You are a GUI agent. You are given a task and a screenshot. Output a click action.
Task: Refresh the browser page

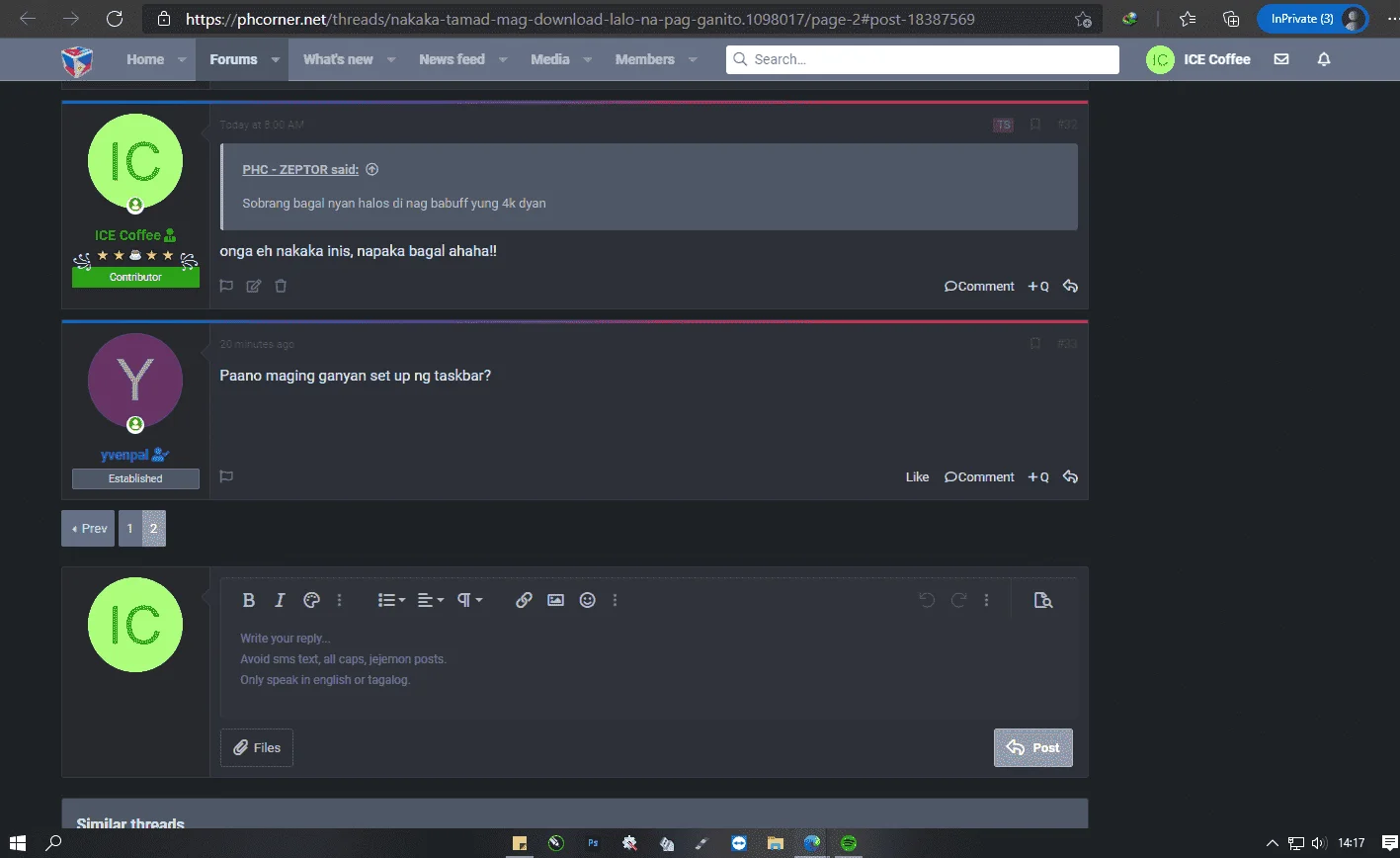(115, 19)
